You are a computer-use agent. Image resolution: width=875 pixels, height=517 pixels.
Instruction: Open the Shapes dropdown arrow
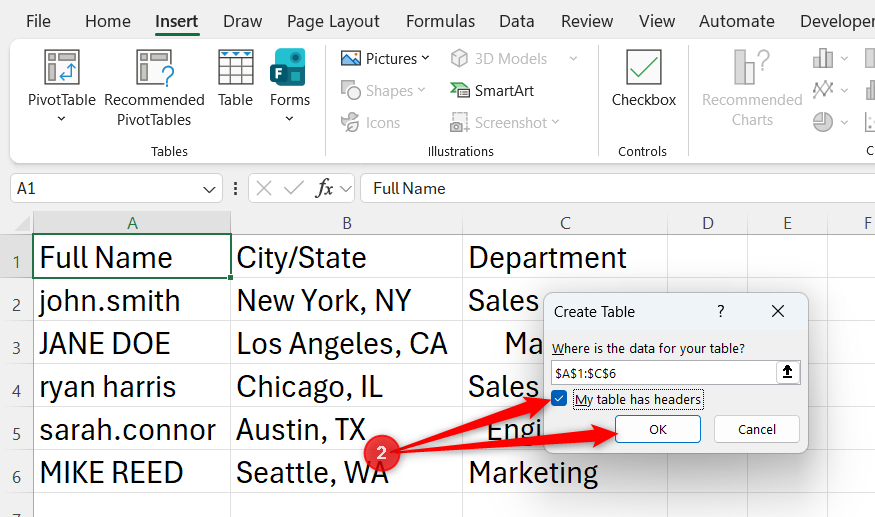pyautogui.click(x=421, y=90)
